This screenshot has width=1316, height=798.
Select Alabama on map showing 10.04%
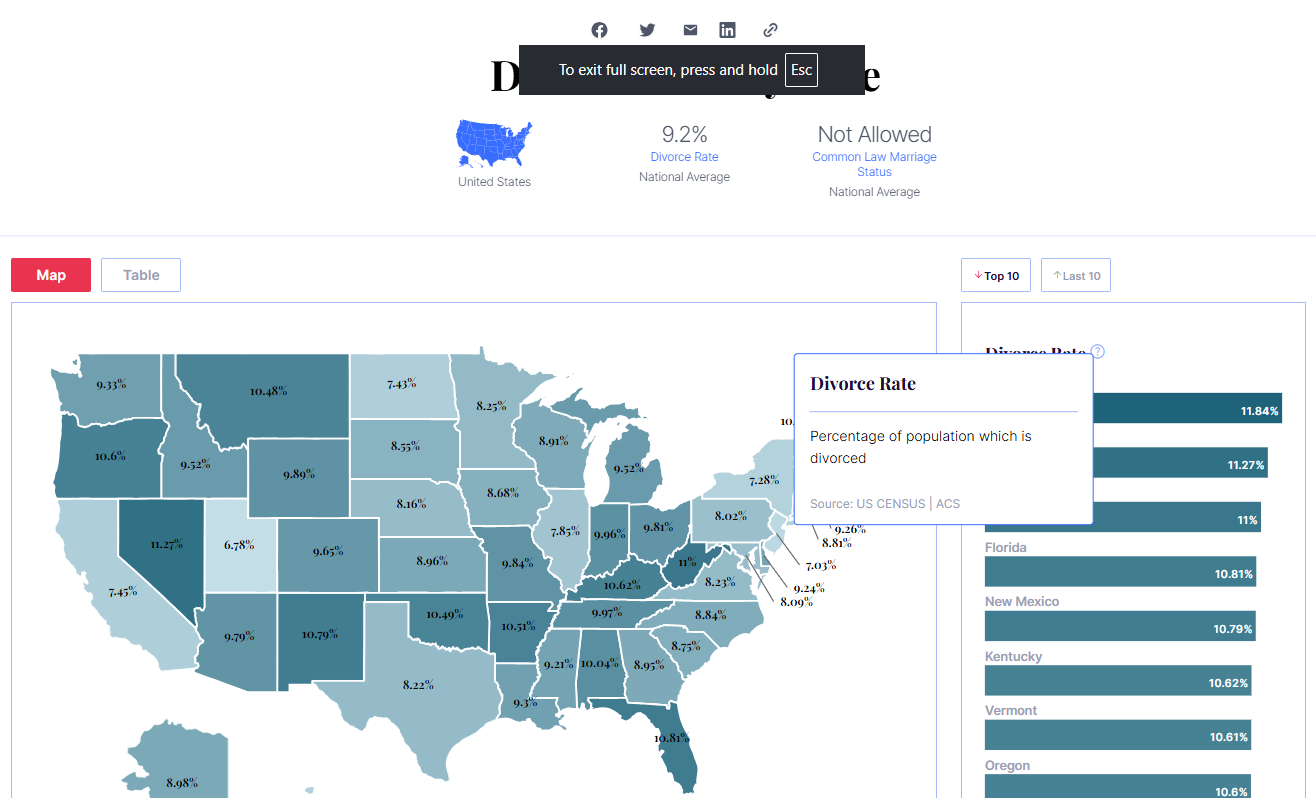[x=599, y=663]
